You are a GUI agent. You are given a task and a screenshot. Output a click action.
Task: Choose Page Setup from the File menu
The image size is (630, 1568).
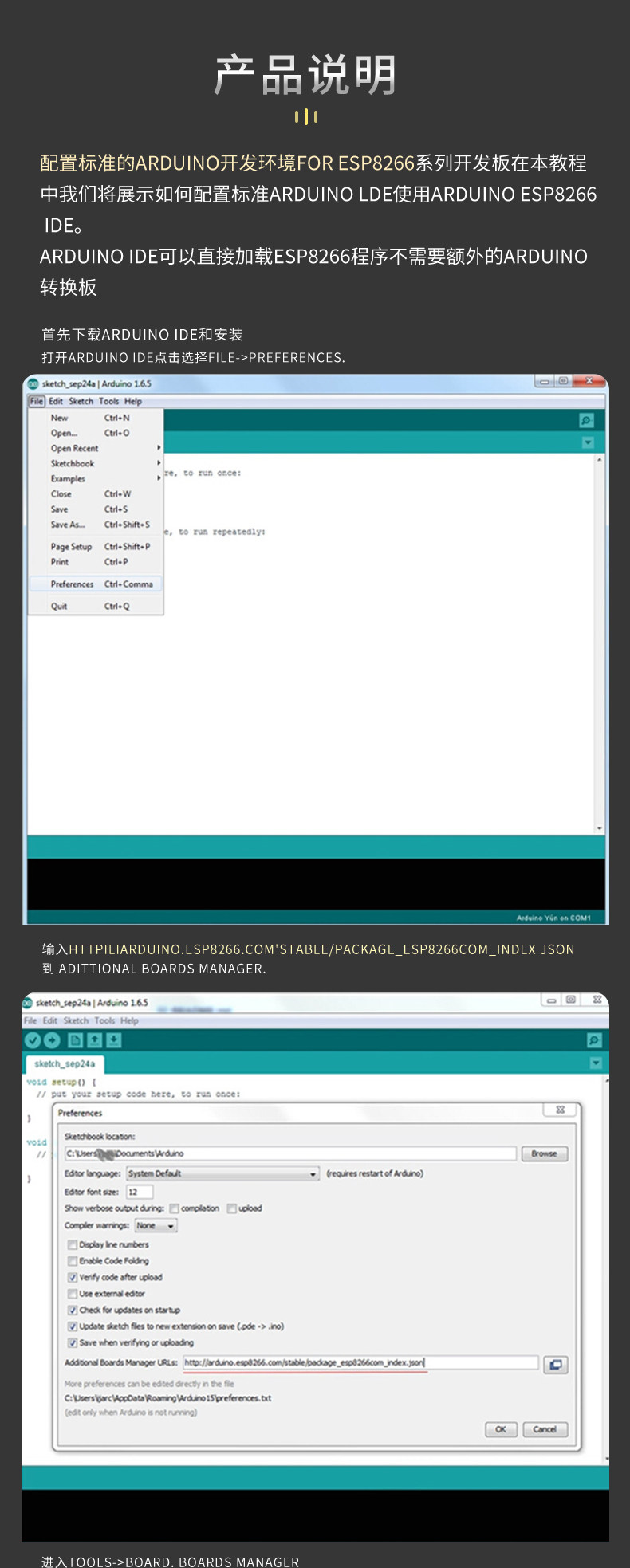96,547
